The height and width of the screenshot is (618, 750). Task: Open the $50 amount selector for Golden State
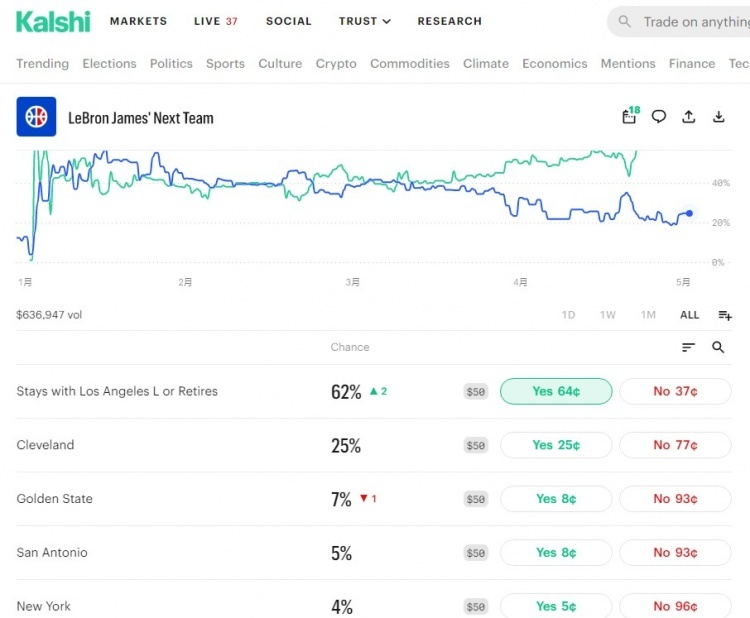click(x=476, y=499)
